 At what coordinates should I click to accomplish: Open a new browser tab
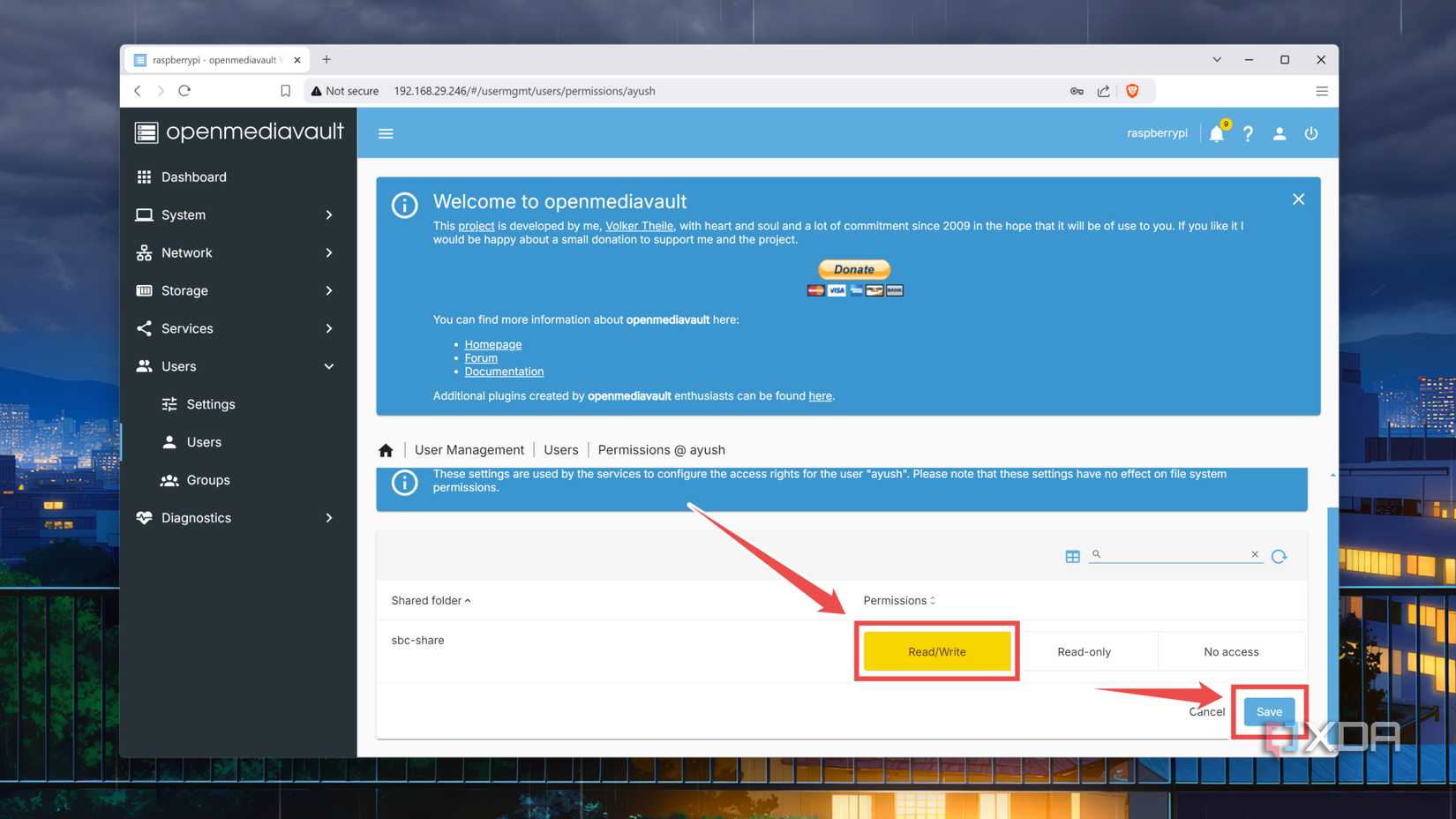coord(326,59)
